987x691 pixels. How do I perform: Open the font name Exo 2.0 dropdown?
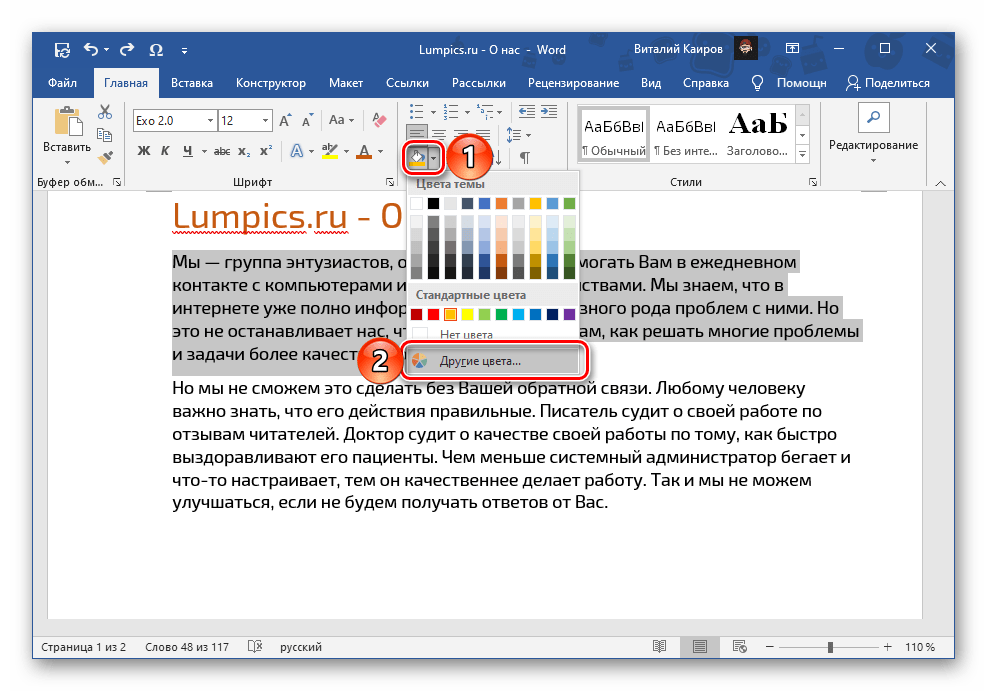tap(210, 120)
